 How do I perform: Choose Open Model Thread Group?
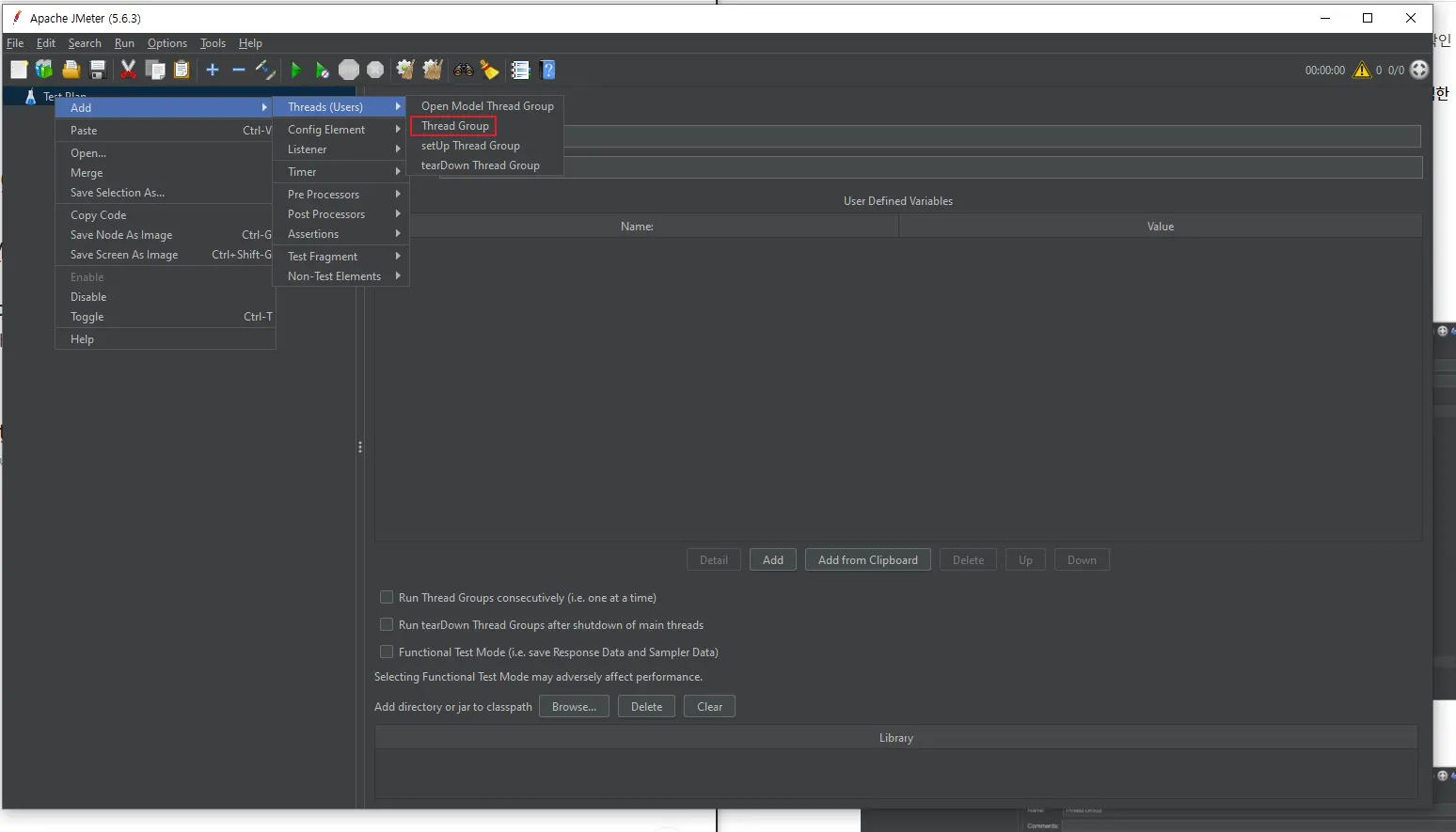[x=487, y=106]
